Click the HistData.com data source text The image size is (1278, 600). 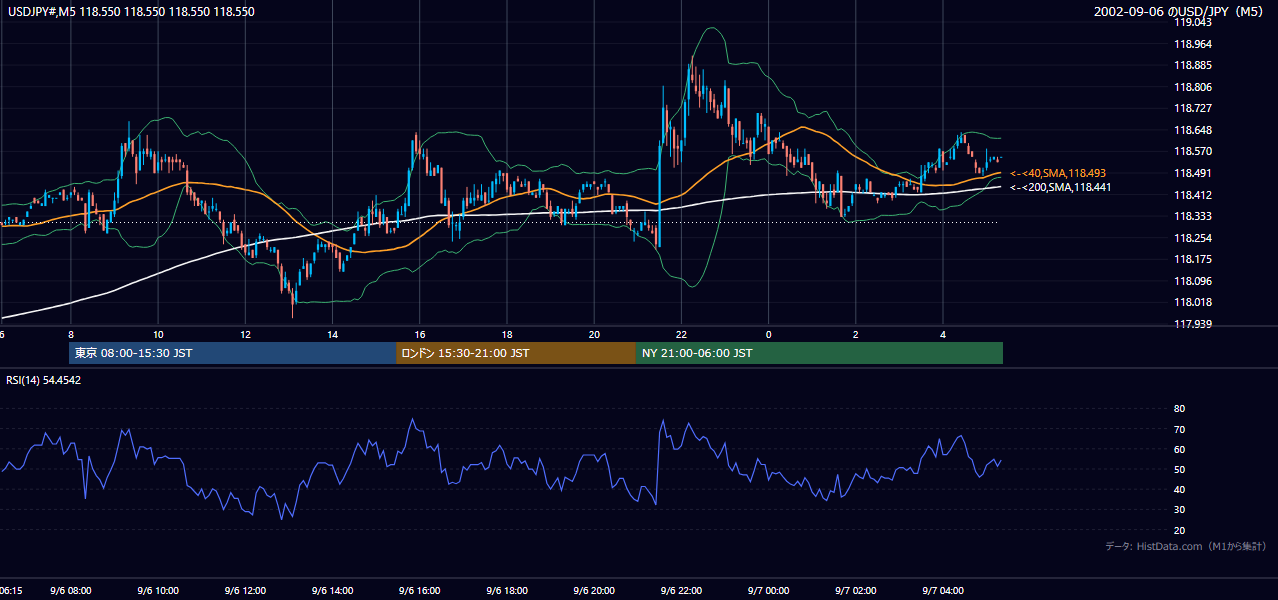pos(1185,546)
